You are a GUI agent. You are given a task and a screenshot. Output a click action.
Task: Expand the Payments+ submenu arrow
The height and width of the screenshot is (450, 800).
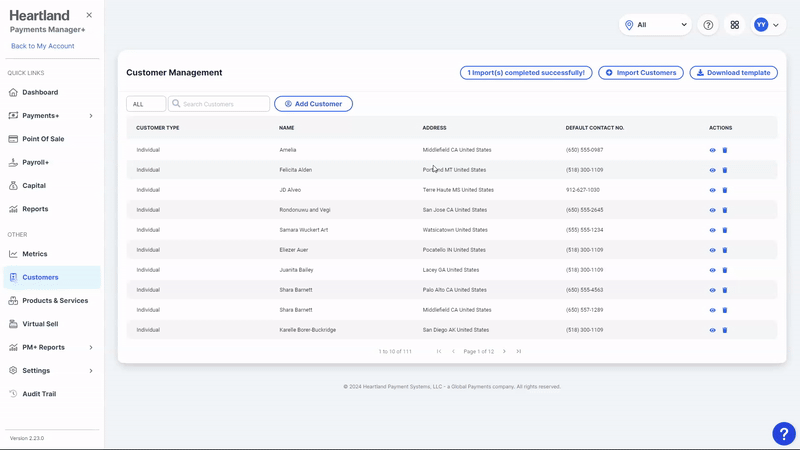pos(91,116)
